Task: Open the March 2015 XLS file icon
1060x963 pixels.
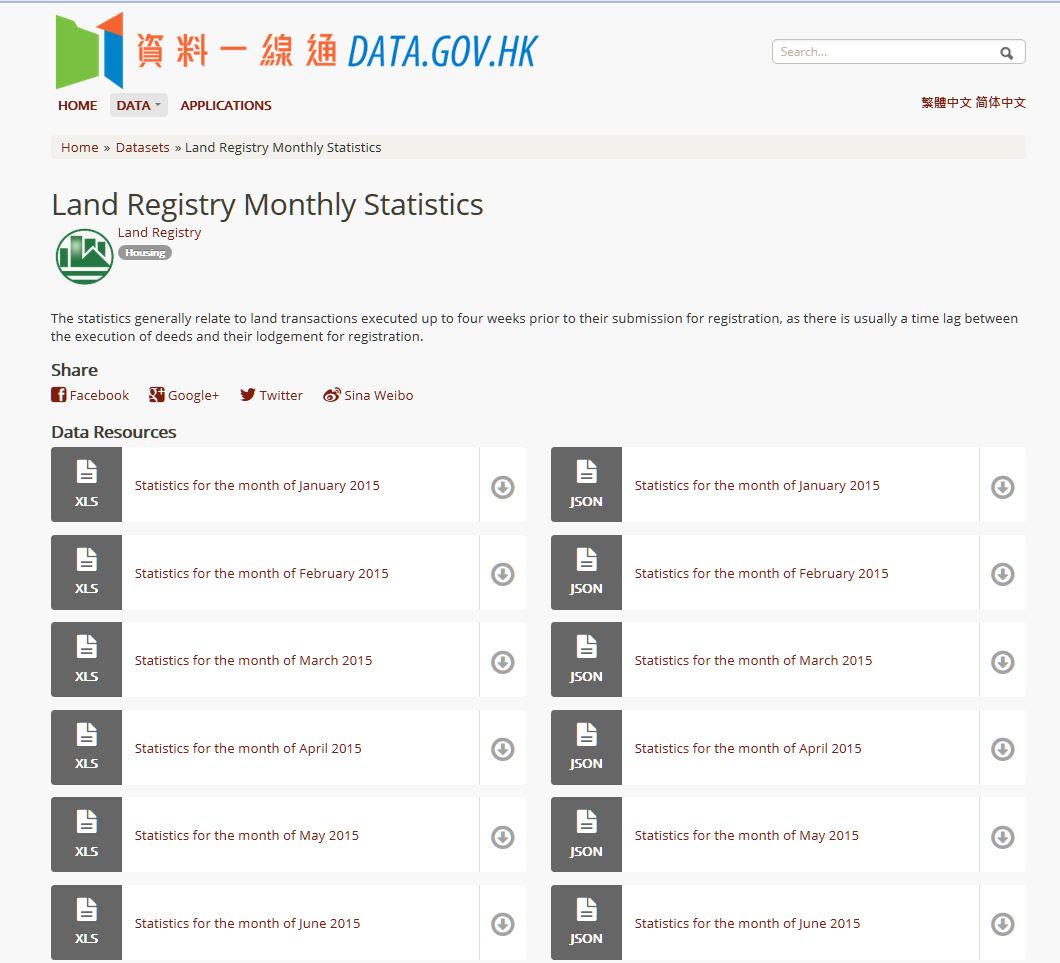Action: click(87, 659)
